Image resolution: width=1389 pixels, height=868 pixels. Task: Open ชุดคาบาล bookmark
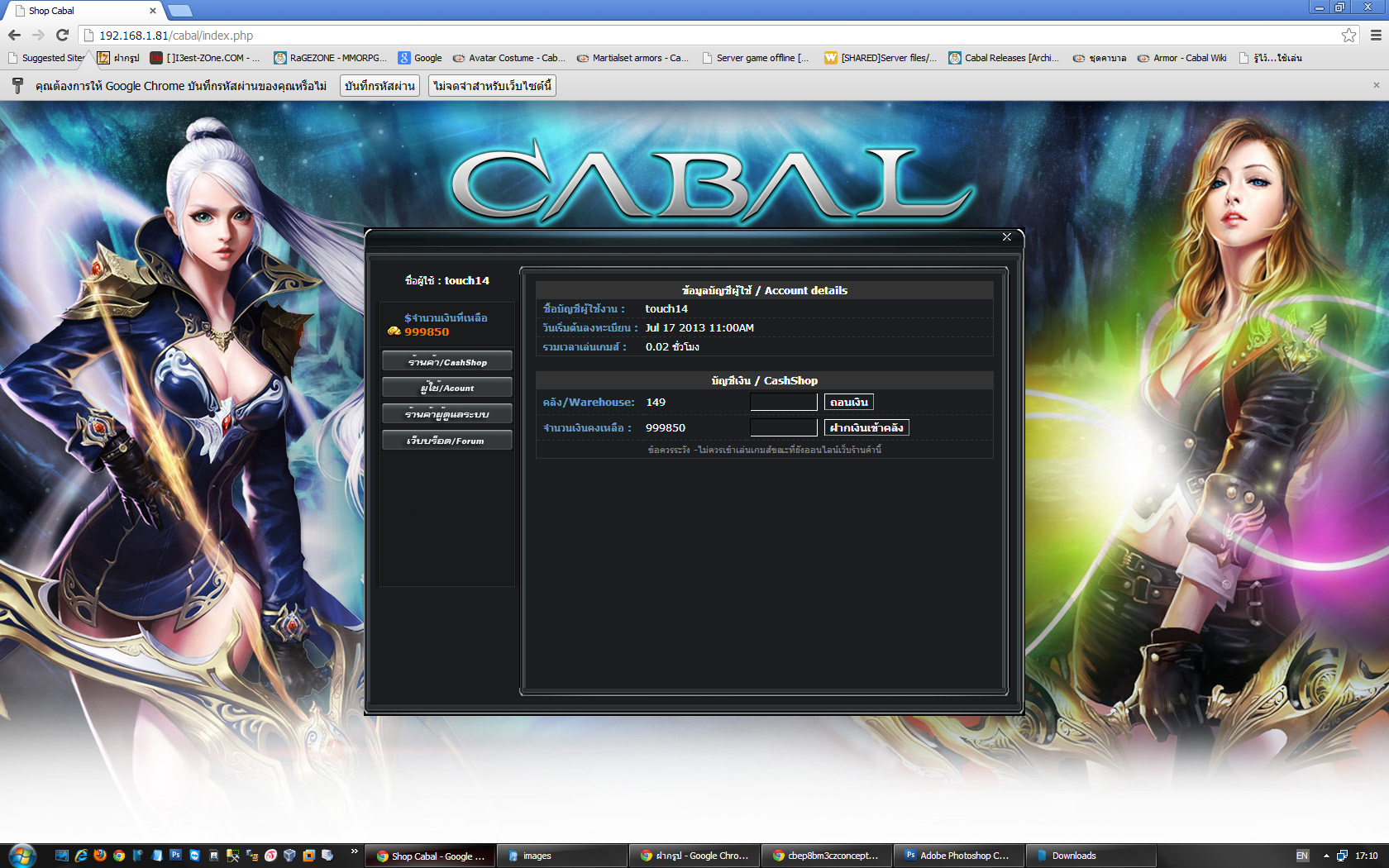tap(1100, 58)
